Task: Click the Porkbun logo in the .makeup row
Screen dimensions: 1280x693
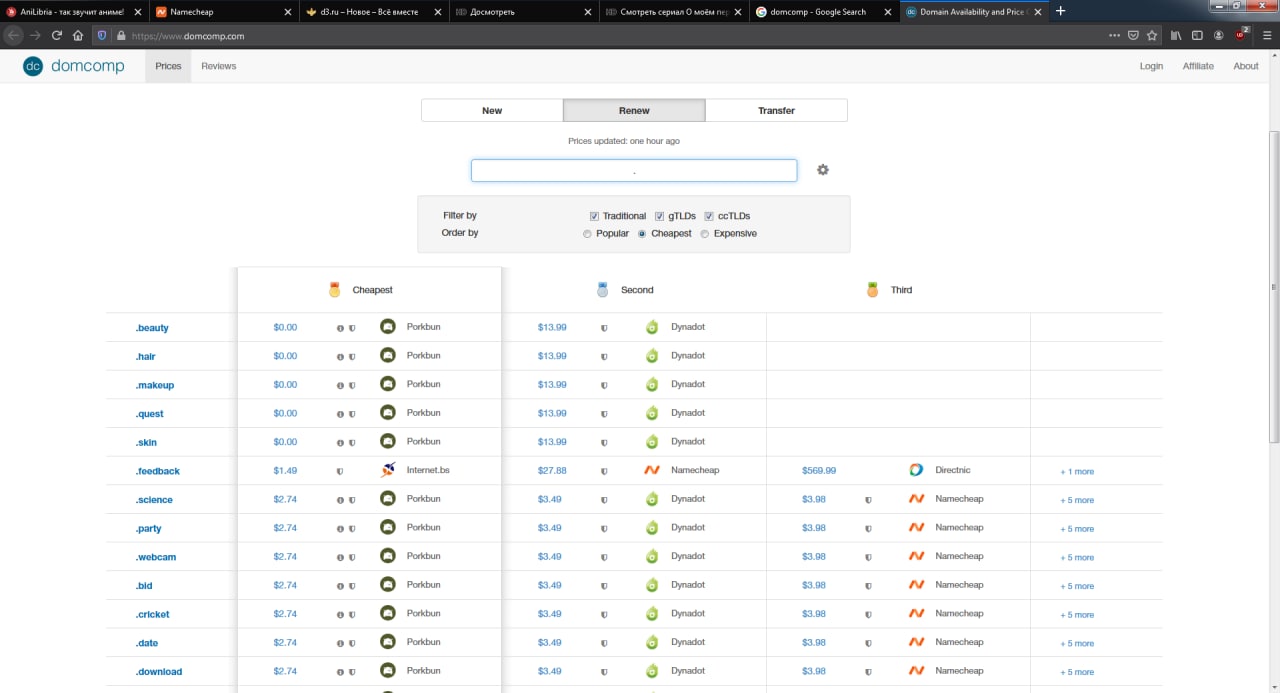Action: (388, 384)
